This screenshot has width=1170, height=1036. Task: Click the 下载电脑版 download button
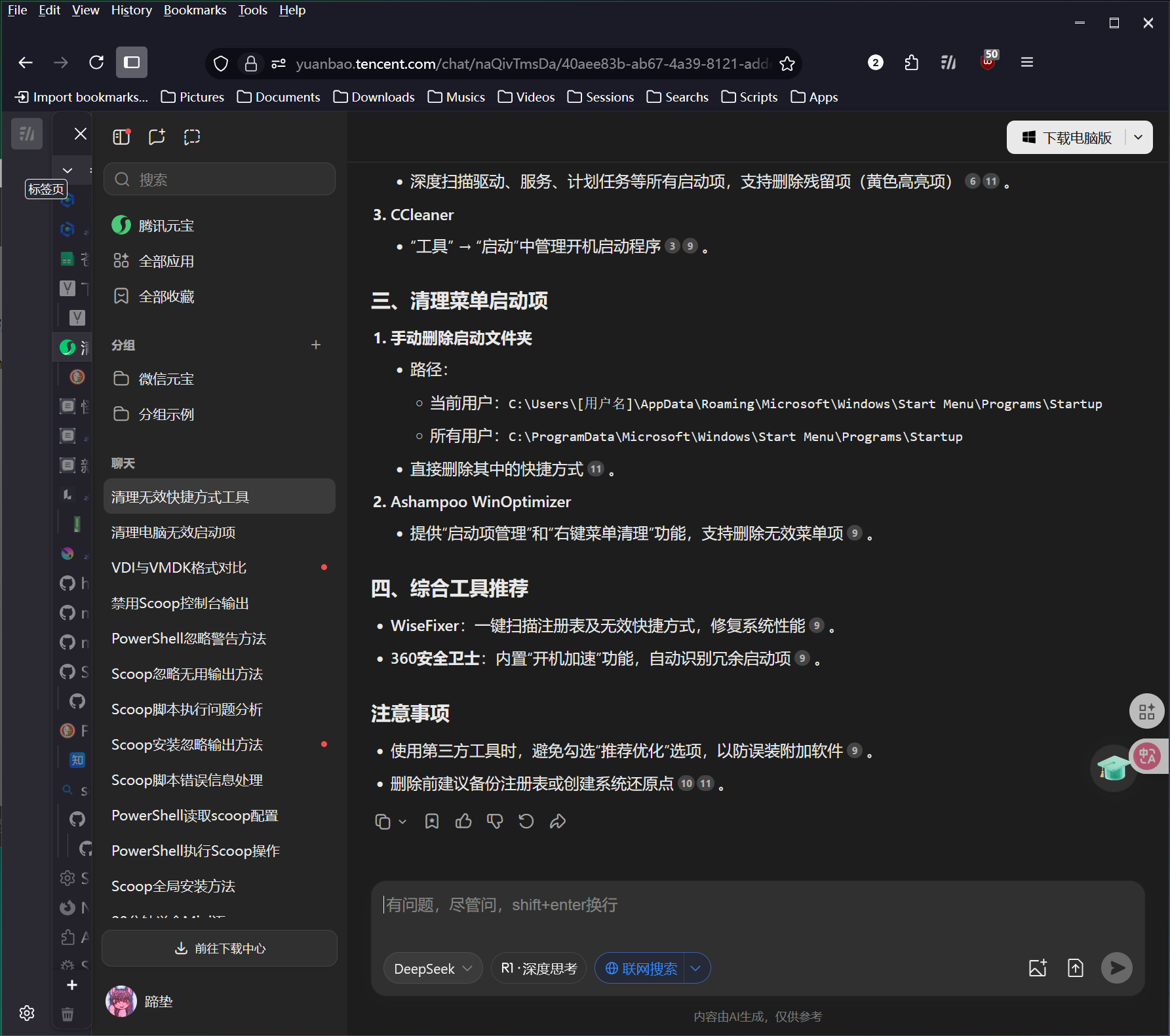[1066, 138]
